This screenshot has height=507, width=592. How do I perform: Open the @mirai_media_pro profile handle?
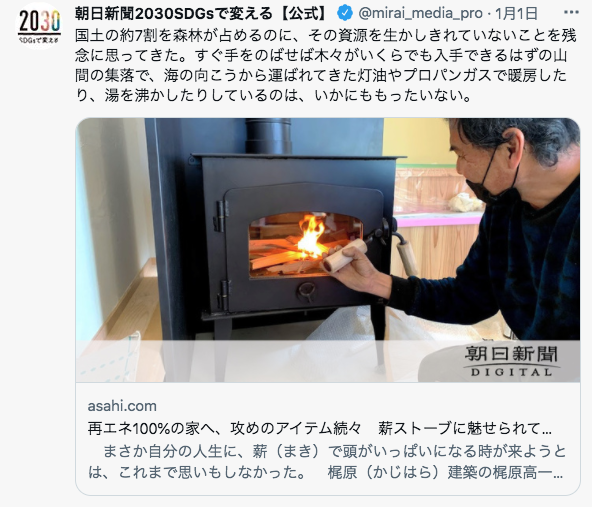(420, 13)
